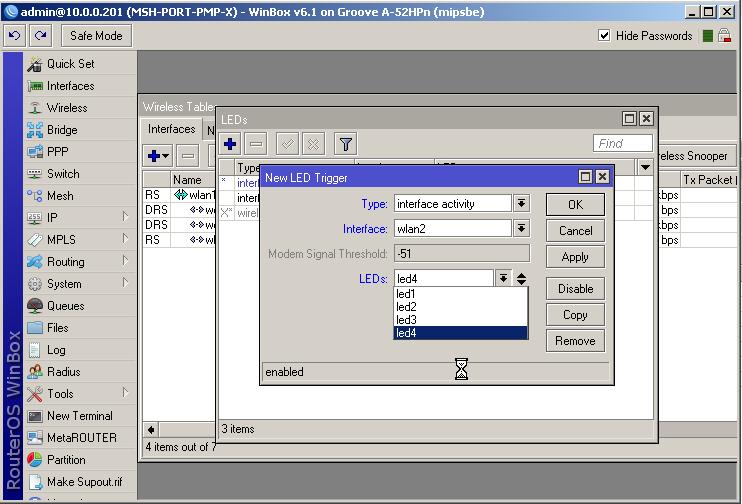Click OK in New LED Trigger

[x=575, y=204]
